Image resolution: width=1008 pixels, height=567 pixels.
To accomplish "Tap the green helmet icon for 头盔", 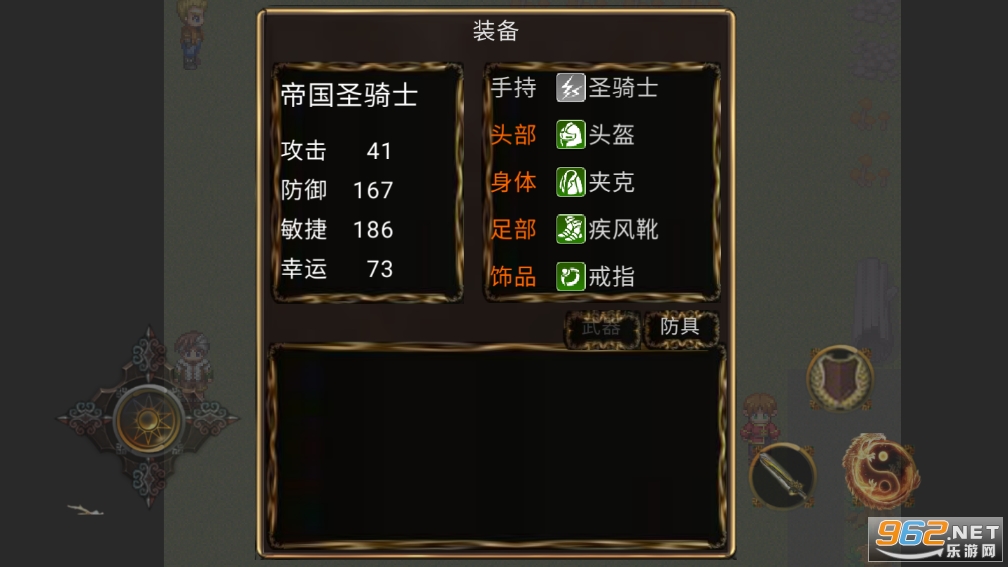I will [570, 135].
